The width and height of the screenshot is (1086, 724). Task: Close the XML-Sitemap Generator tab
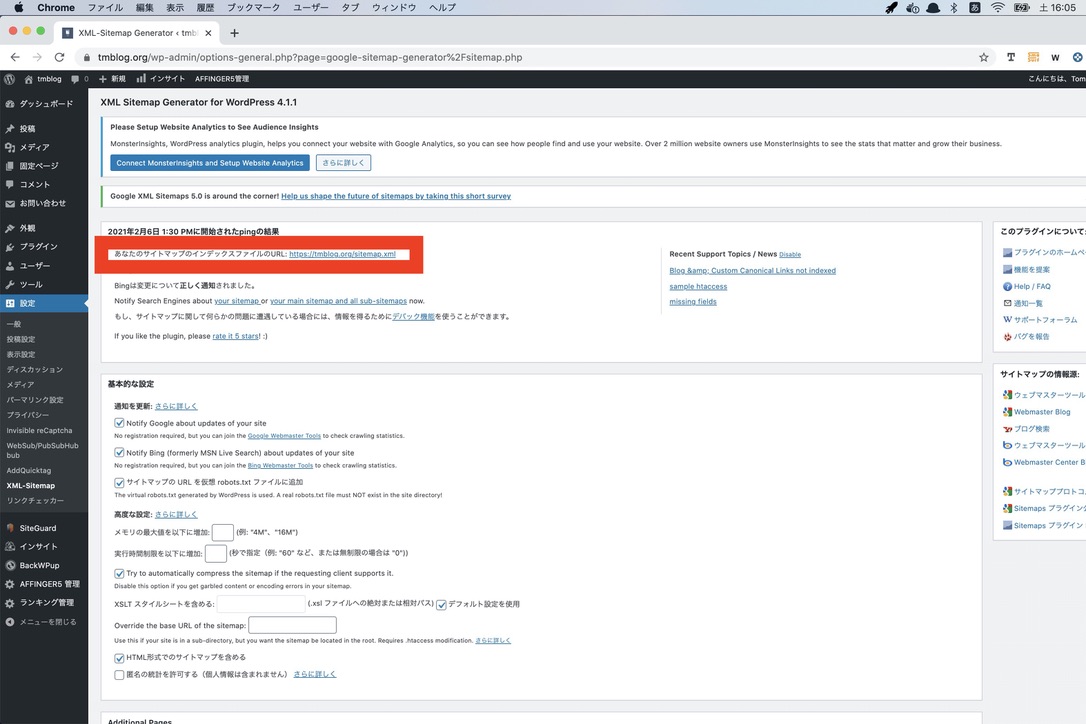(x=208, y=33)
